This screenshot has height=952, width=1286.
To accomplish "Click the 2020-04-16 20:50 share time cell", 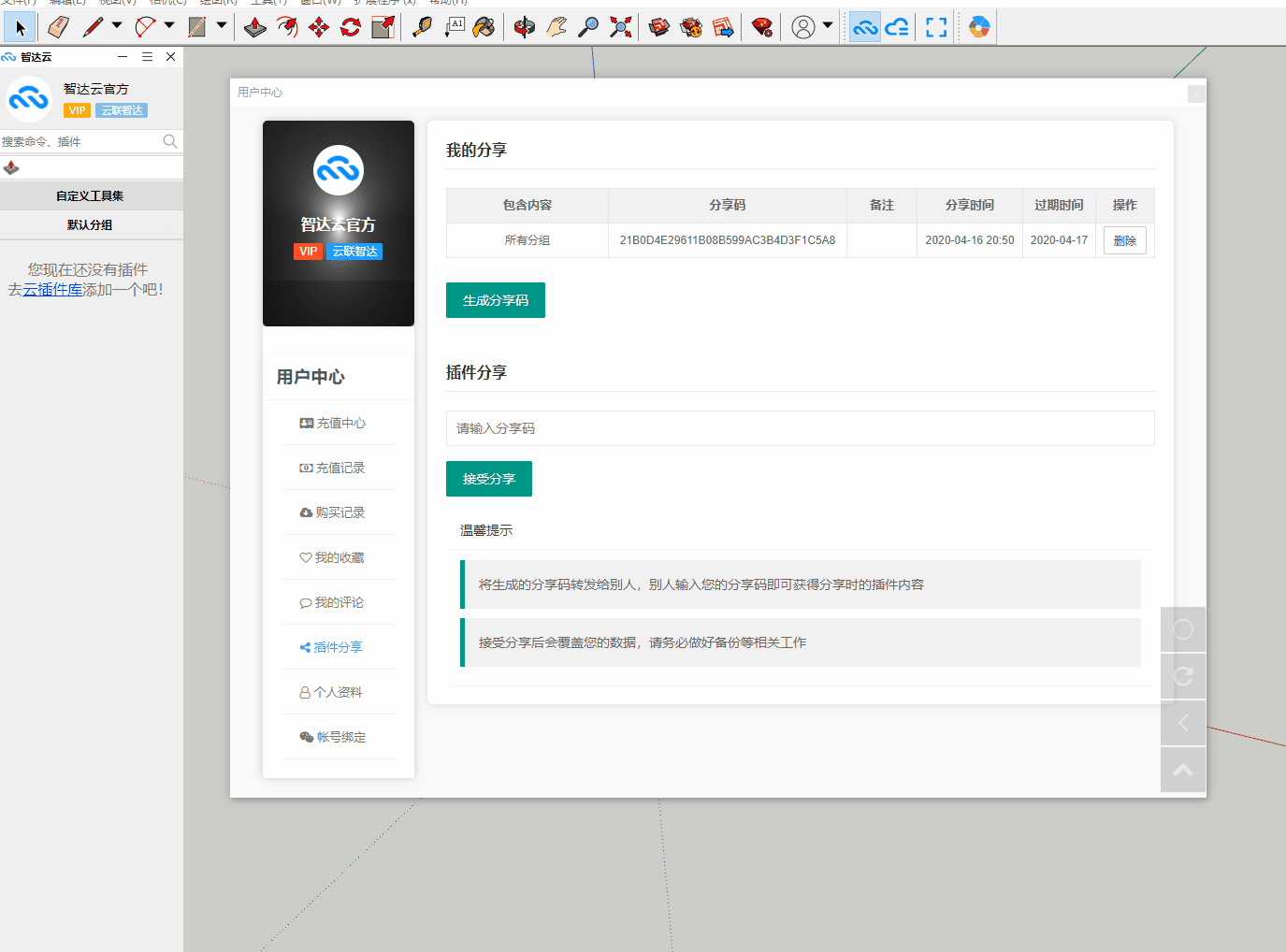I will coord(970,240).
